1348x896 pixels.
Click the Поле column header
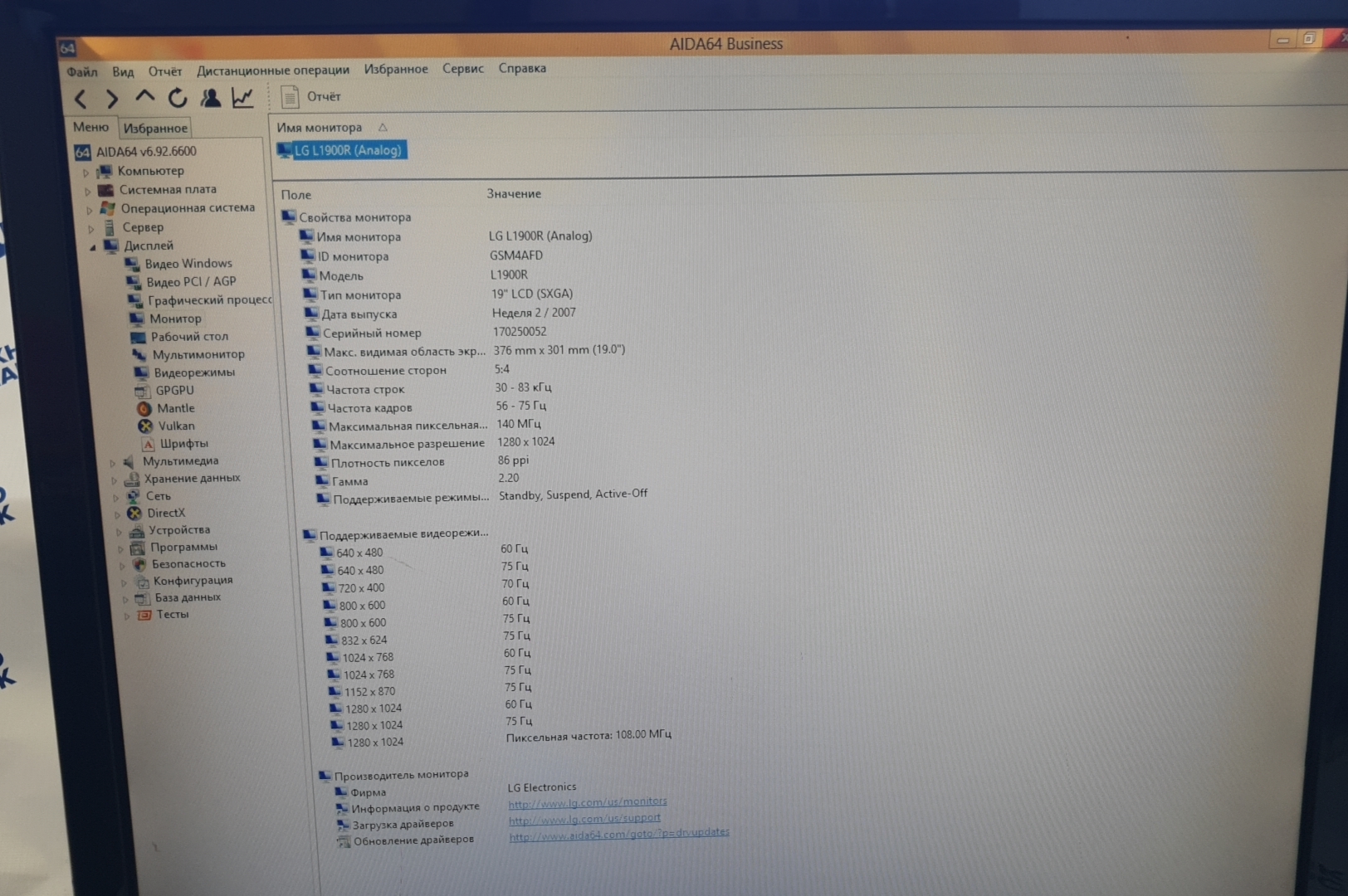coord(296,195)
